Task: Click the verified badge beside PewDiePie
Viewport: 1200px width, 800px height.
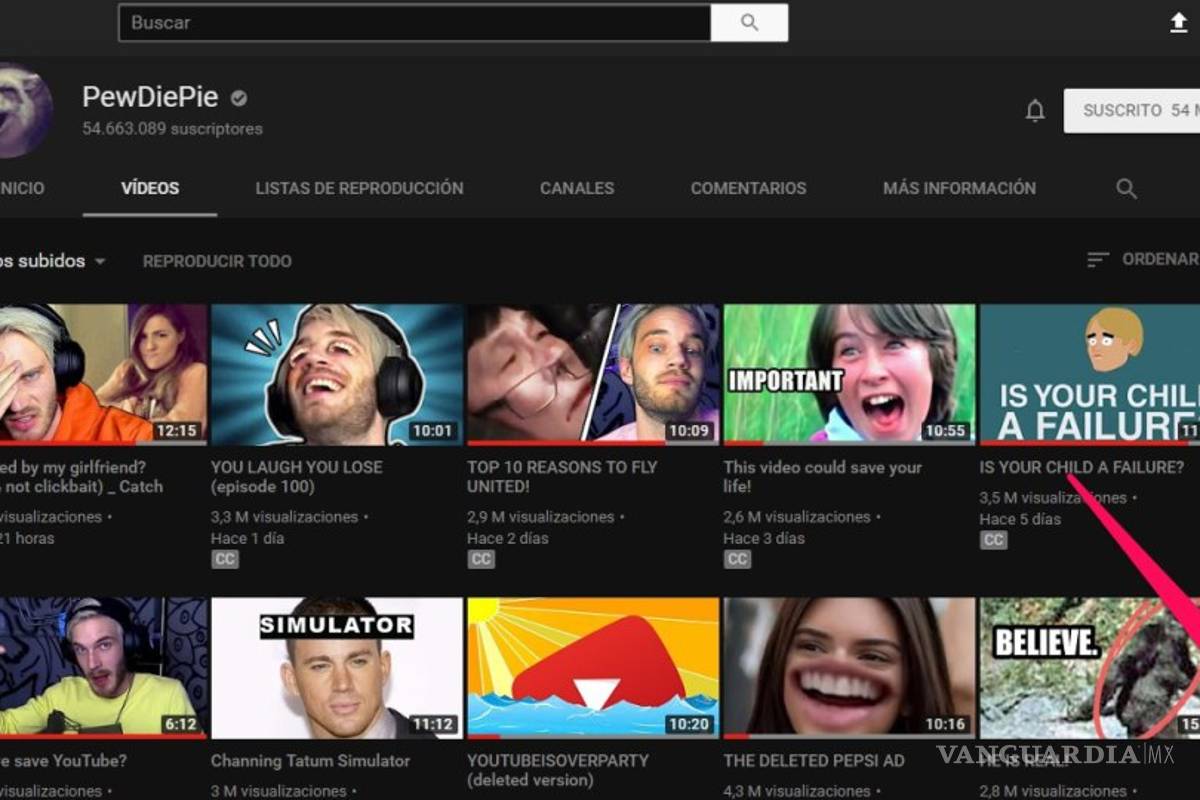Action: [x=239, y=98]
